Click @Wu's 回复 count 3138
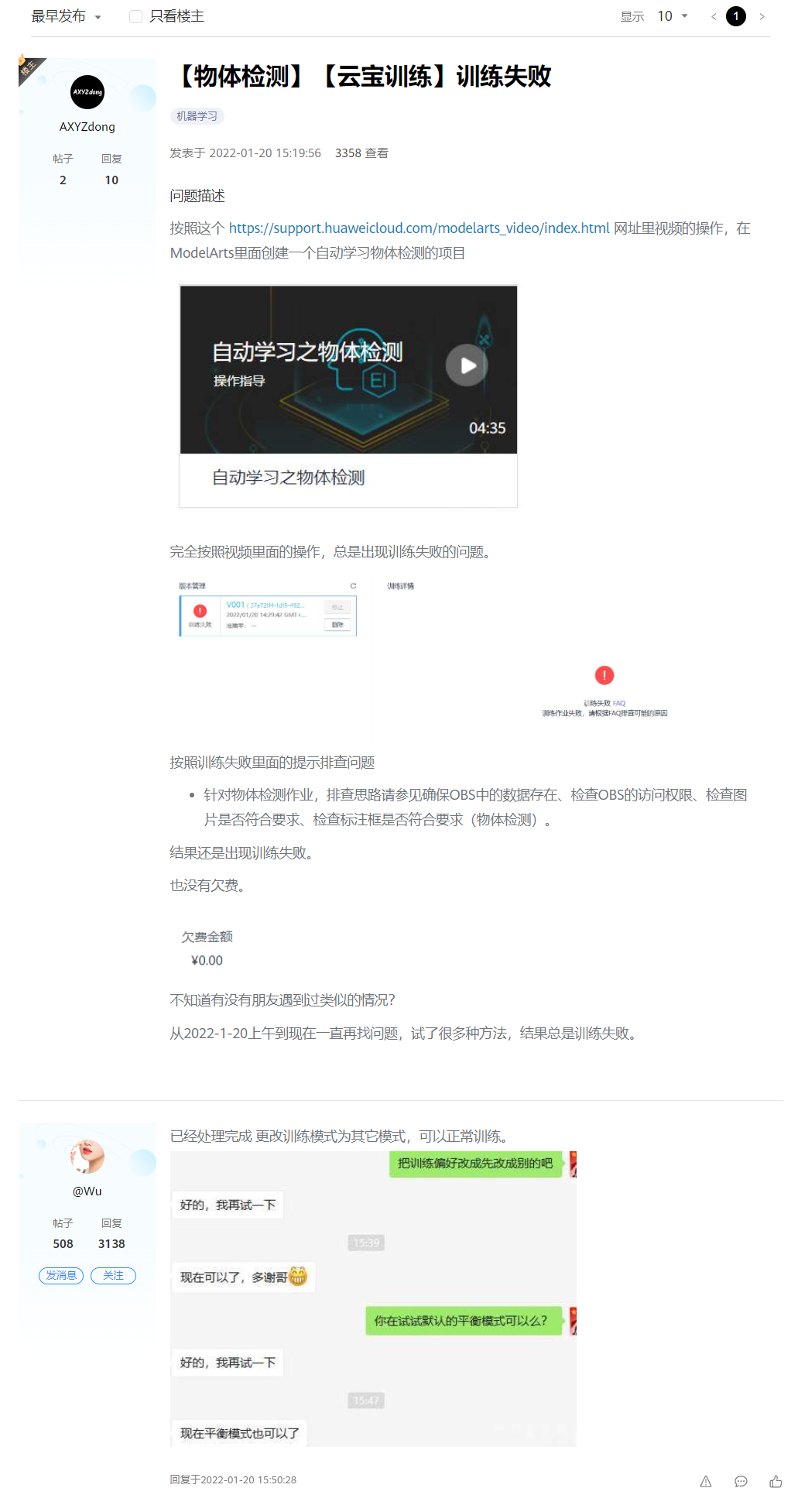 pyautogui.click(x=111, y=1244)
